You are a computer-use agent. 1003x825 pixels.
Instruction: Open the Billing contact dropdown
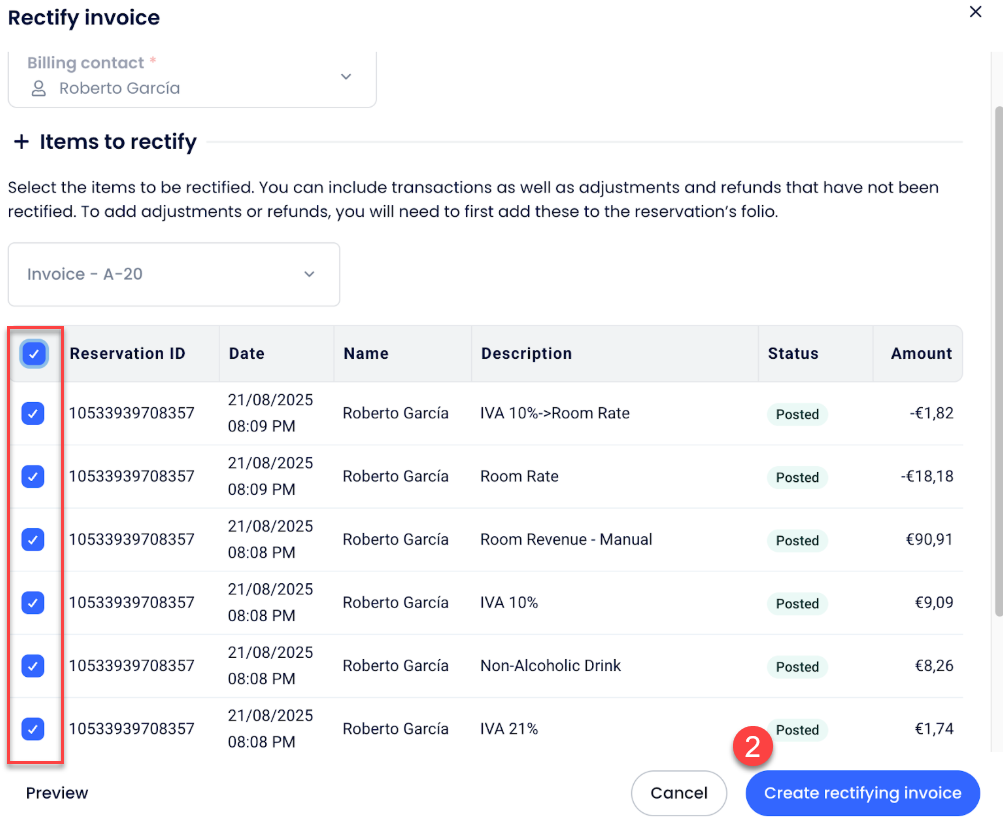pyautogui.click(x=346, y=77)
